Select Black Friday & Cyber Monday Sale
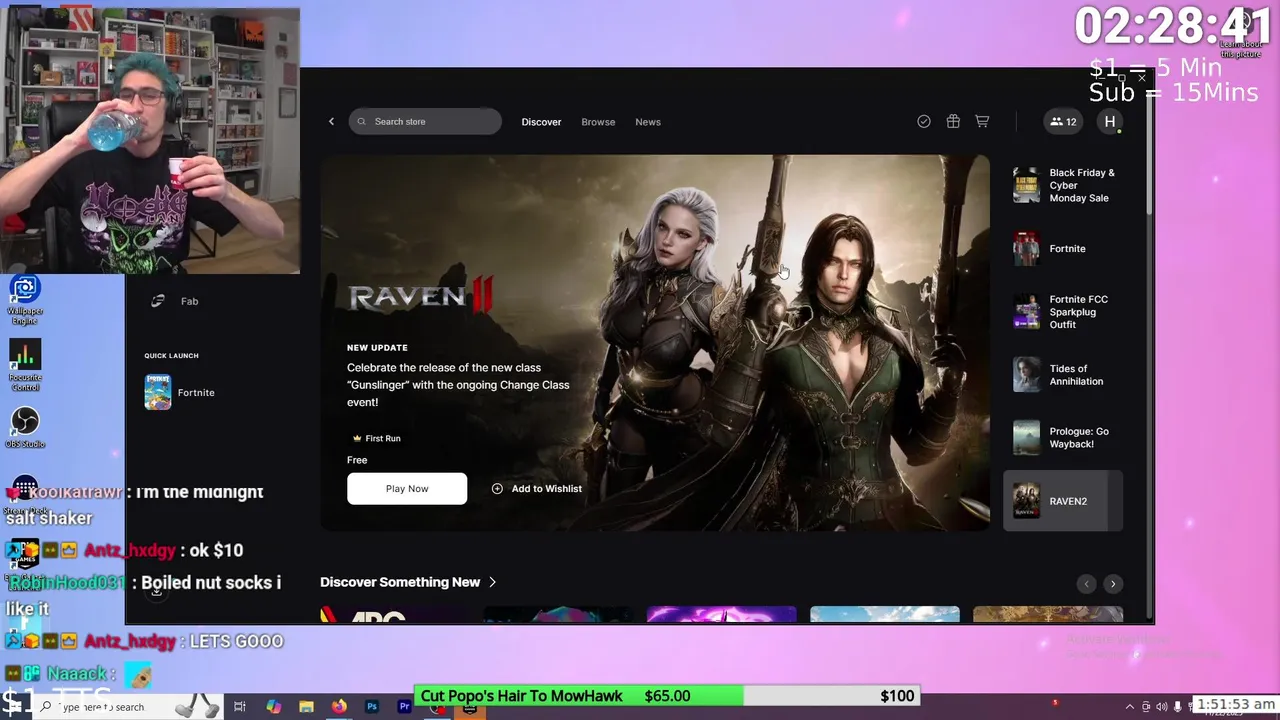1280x720 pixels. click(1063, 185)
